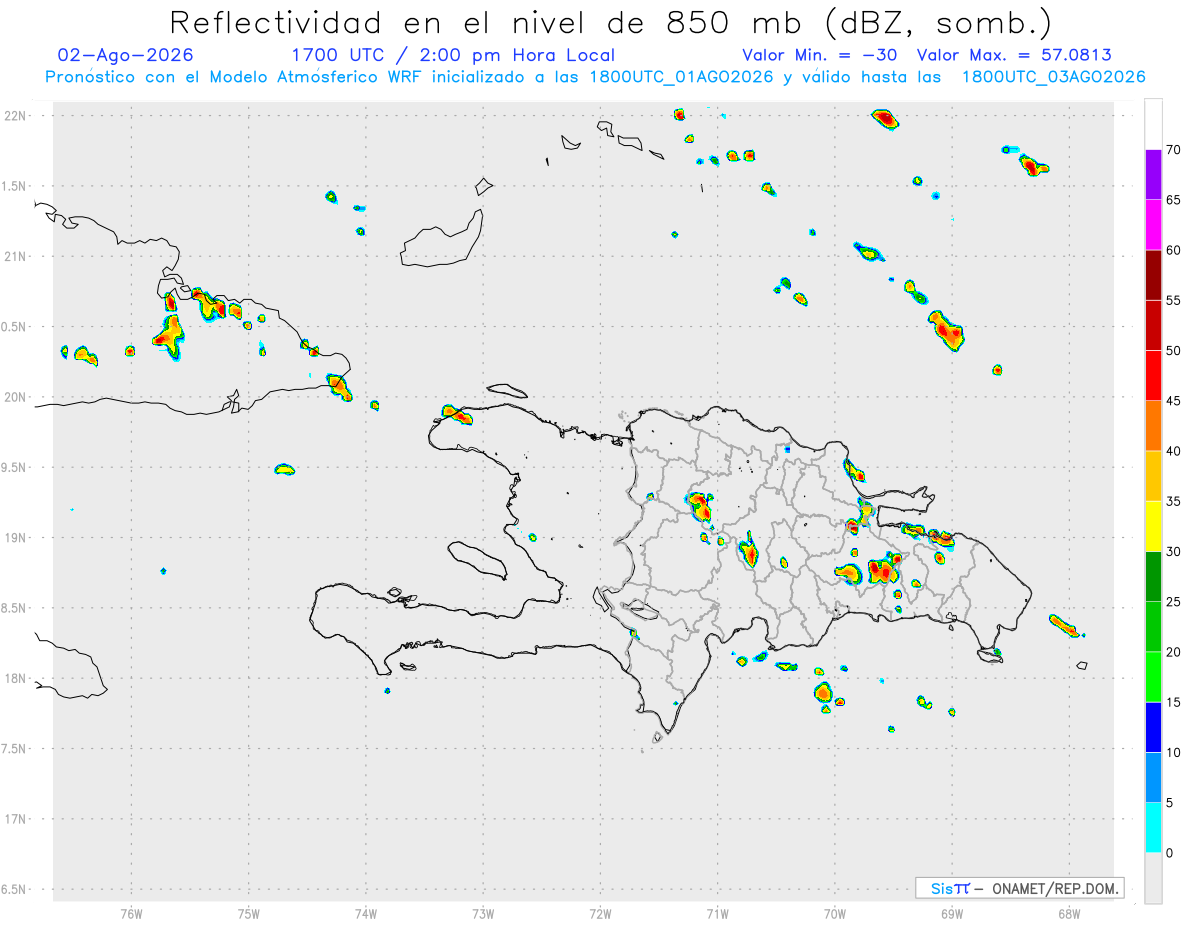This screenshot has height=927, width=1200.
Task: Click the cyan 0–5 dBZ colorbar segment
Action: tap(1153, 828)
